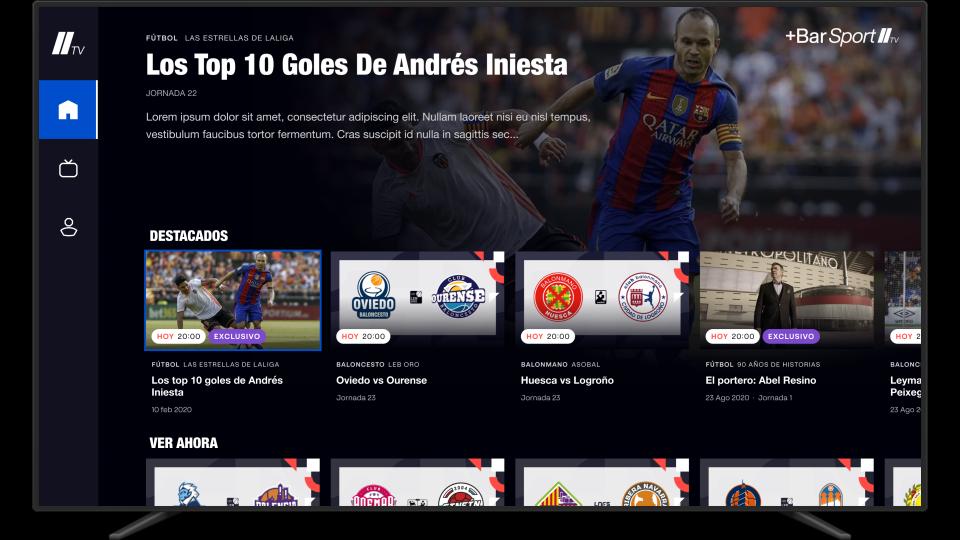Screen dimensions: 960x540
Task: Click the Ciudad de Logroño team crest
Action: pos(643,297)
